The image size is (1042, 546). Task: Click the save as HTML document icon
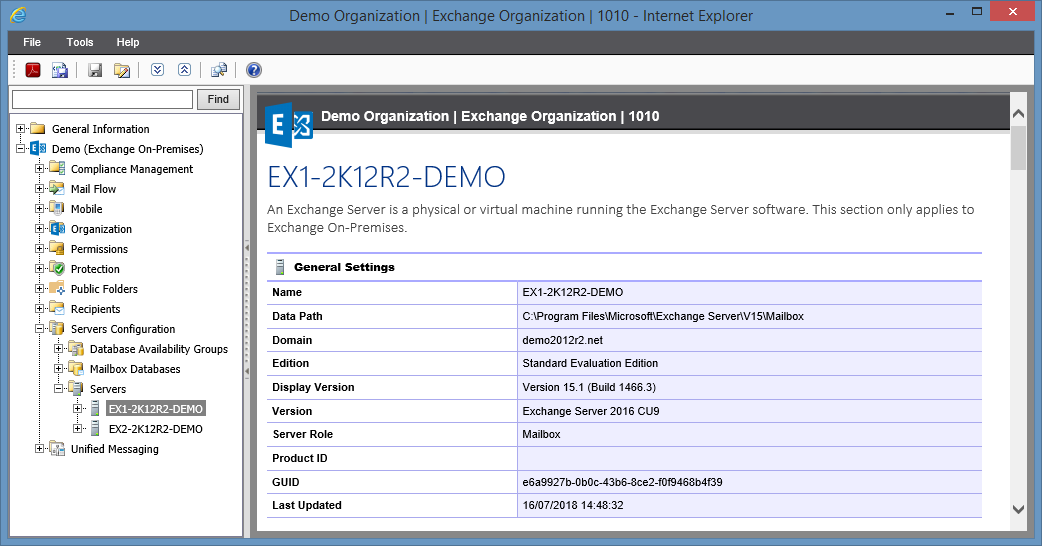click(60, 70)
